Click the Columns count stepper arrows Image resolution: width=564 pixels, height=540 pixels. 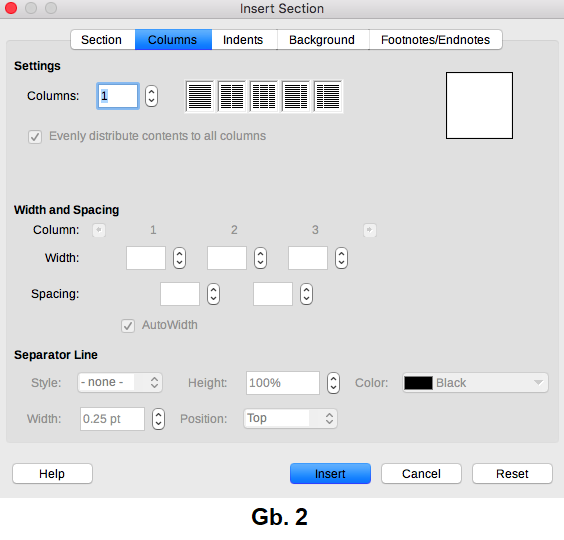(151, 96)
